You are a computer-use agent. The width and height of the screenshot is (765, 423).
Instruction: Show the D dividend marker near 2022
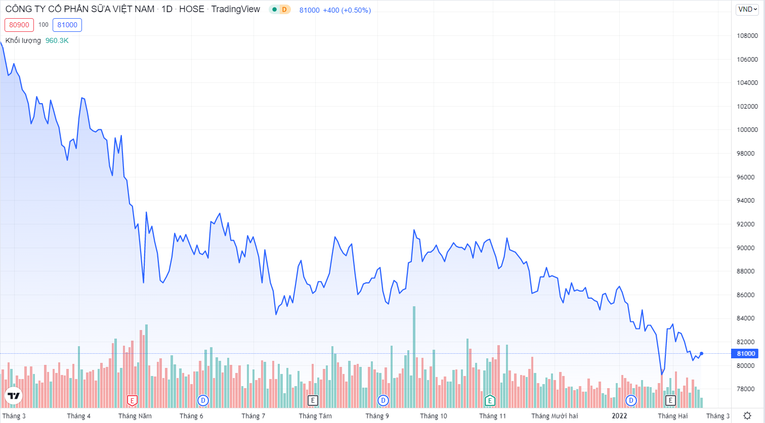point(631,400)
